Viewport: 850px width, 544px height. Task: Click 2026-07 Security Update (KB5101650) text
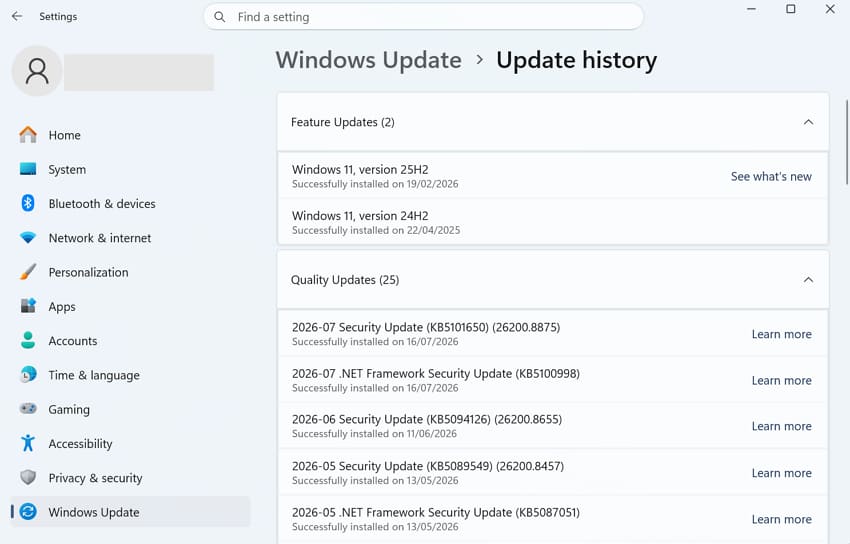tap(426, 327)
